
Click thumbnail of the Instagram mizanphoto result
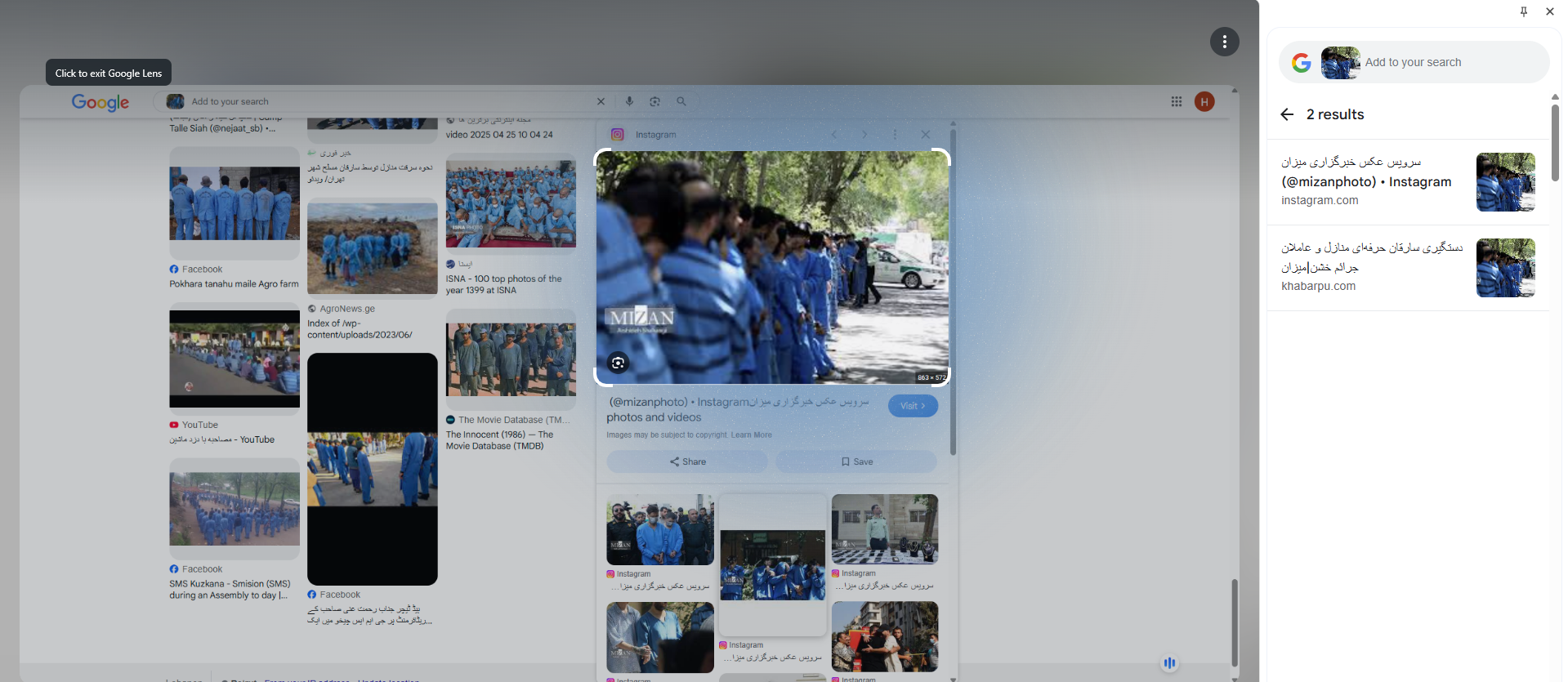pos(1505,182)
